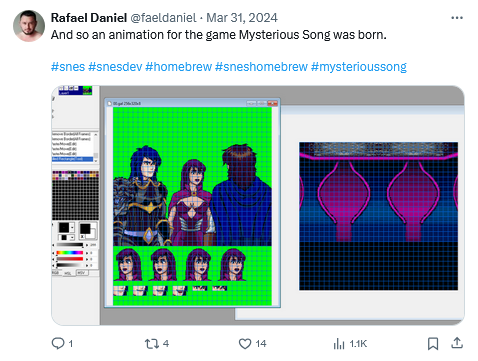
Task: Open Rafael Daniel's profile picture
Action: click(29, 26)
